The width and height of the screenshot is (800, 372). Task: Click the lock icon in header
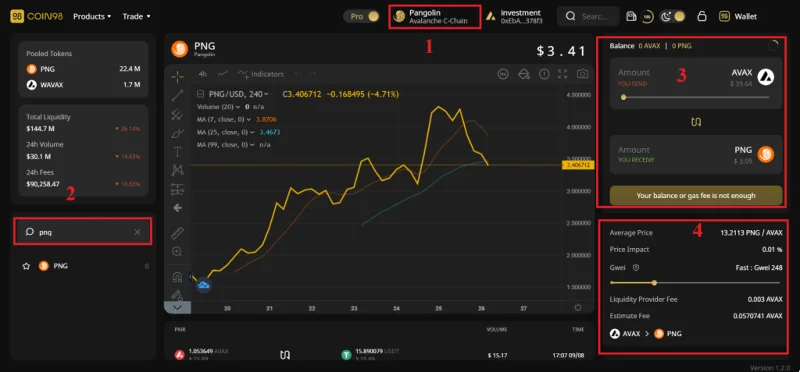click(702, 16)
